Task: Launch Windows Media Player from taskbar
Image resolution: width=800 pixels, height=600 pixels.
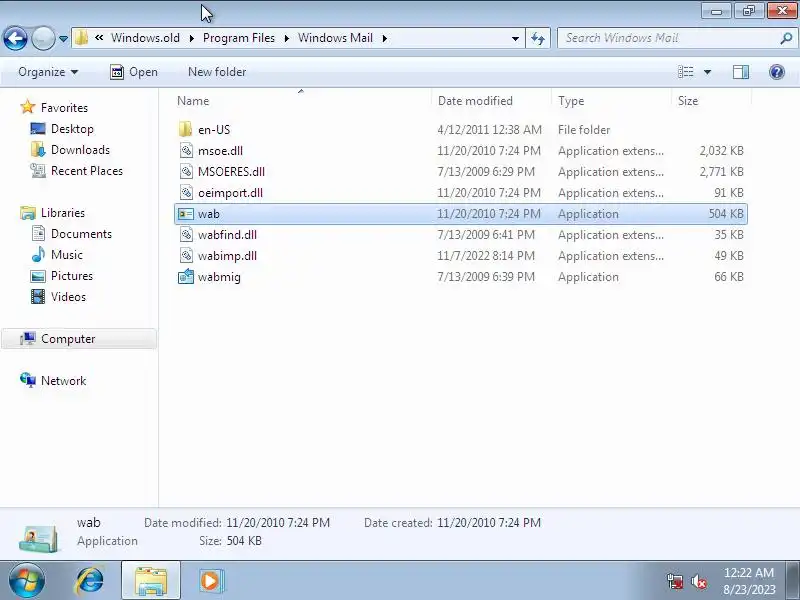Action: coord(210,581)
